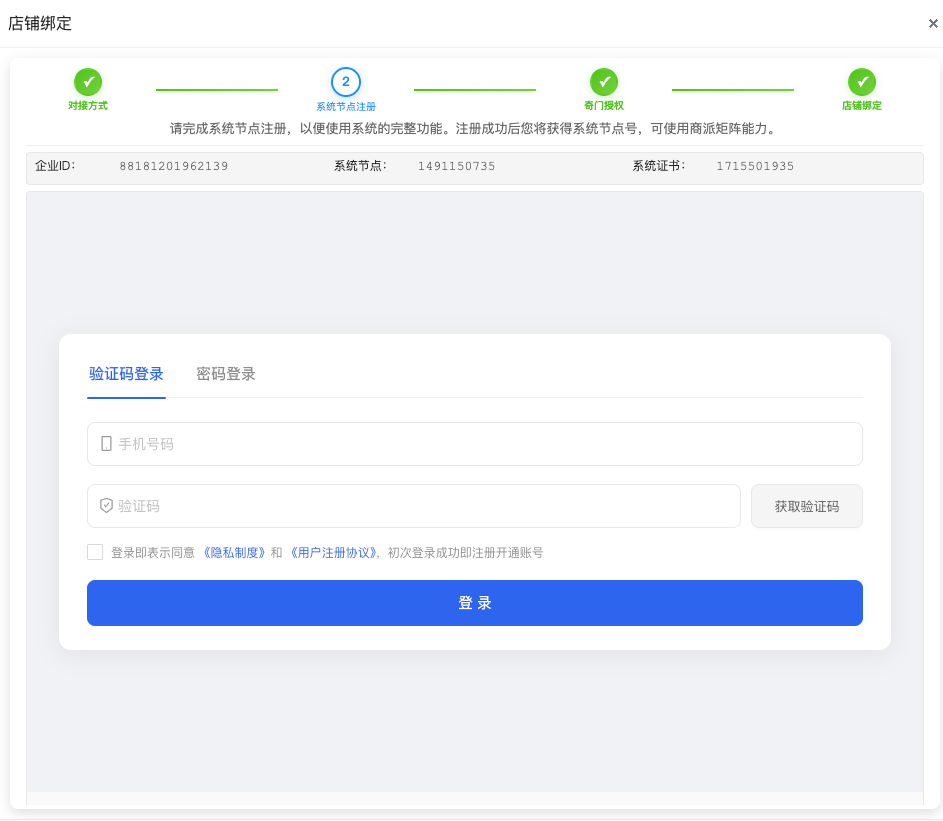This screenshot has height=821, width=943.
Task: Tick the agreement checkbox
Action: pos(95,552)
